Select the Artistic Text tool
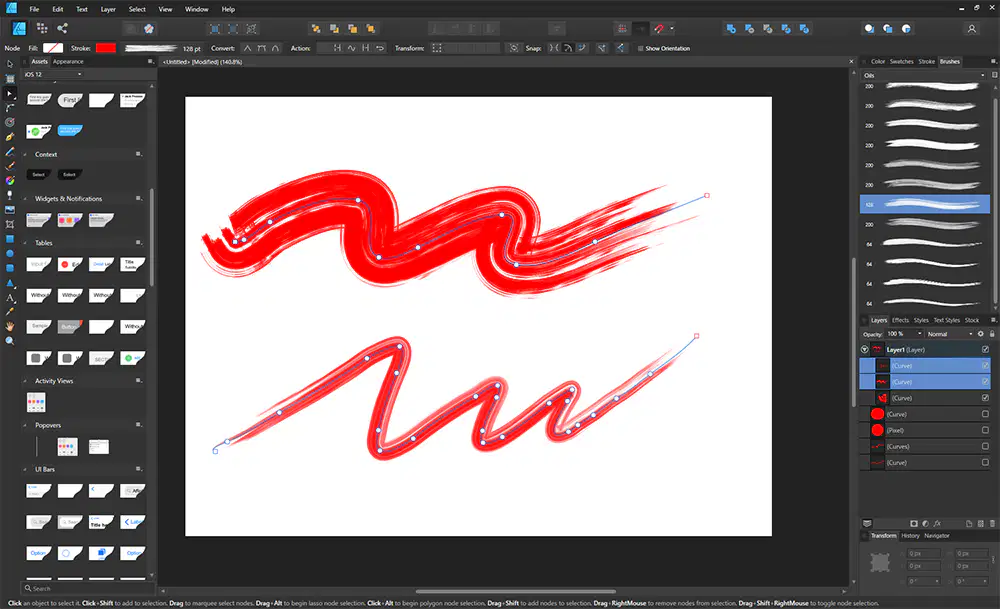Image resolution: width=1000 pixels, height=609 pixels. pyautogui.click(x=10, y=298)
